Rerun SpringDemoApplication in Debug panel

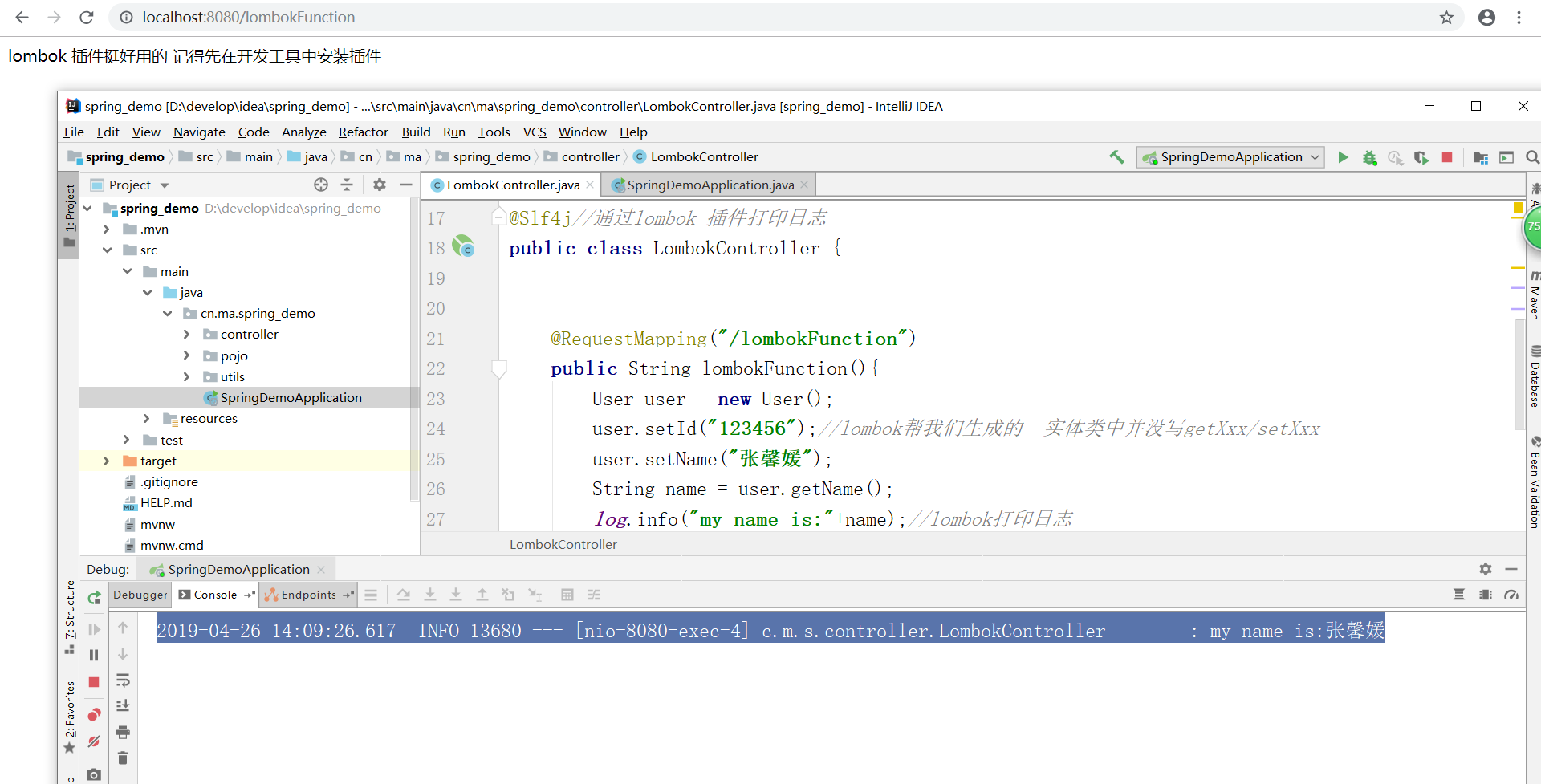point(94,598)
